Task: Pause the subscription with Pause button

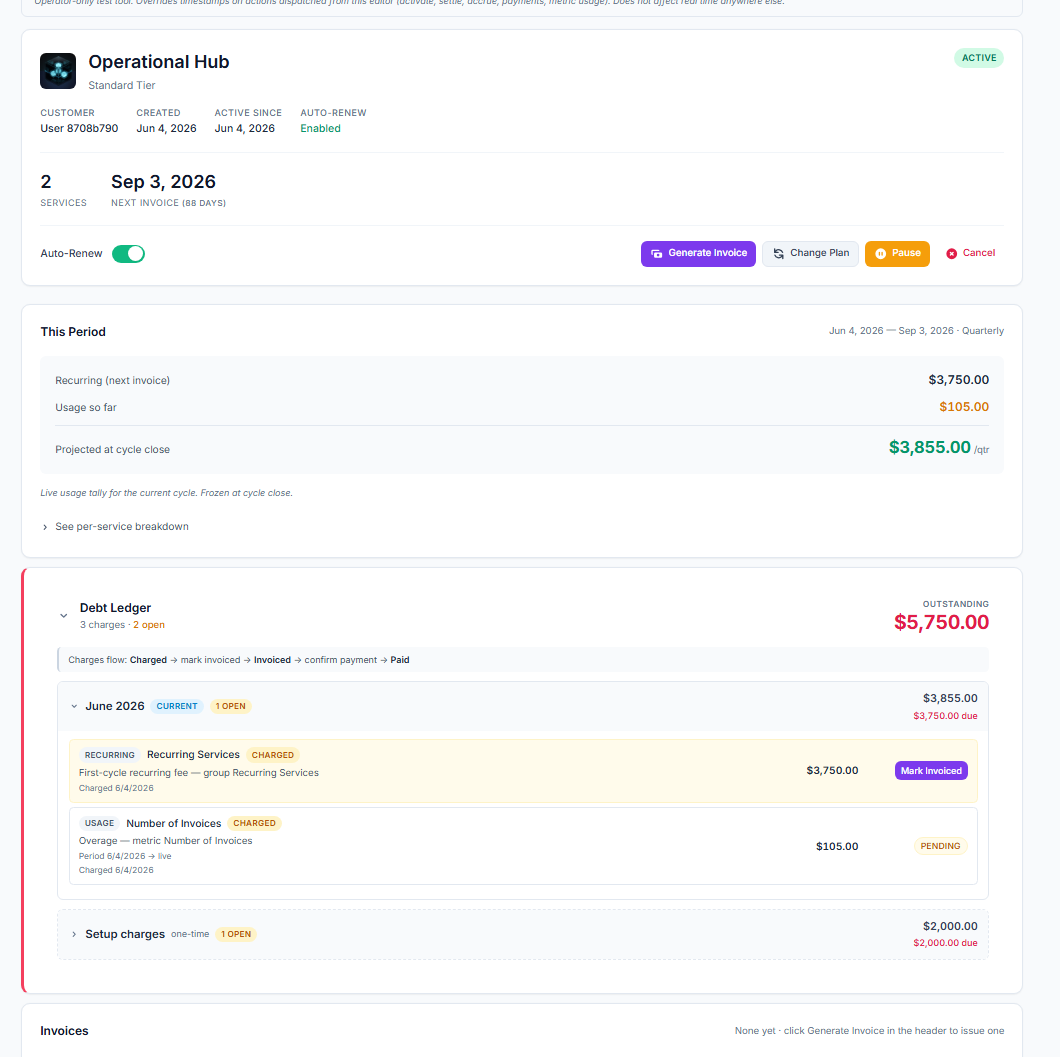Action: [897, 253]
